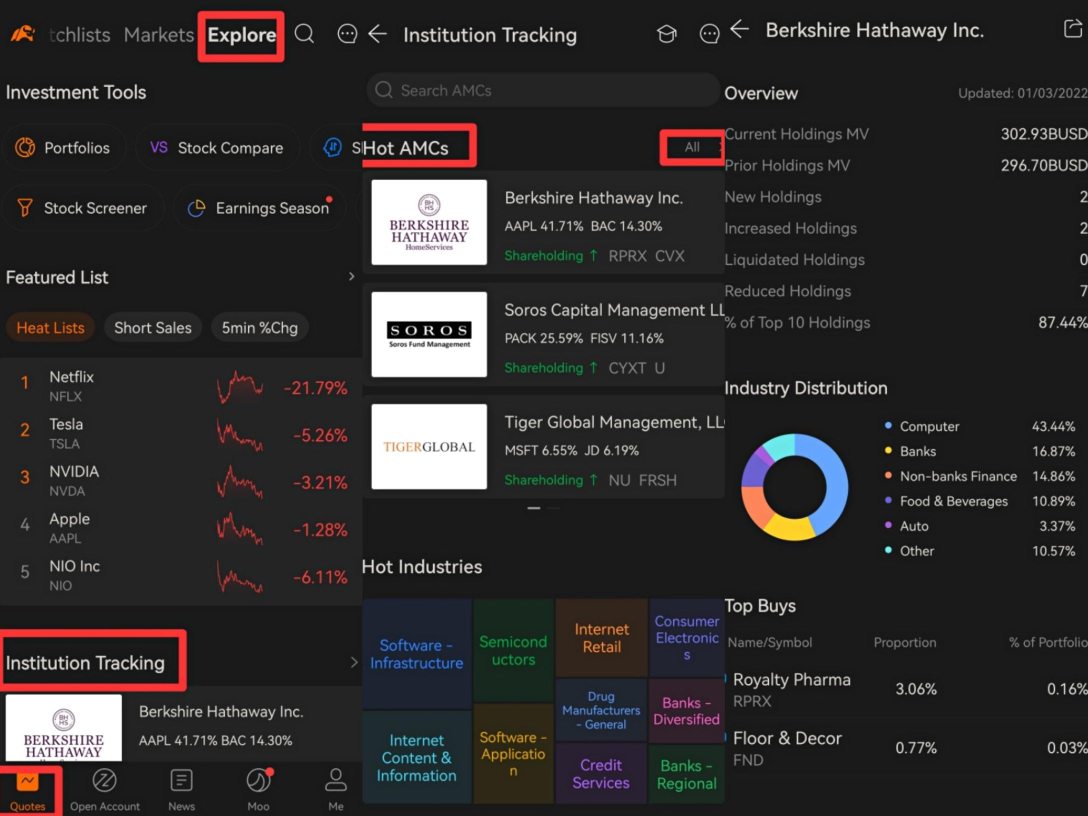Screen dimensions: 1088x816
Task: Tap the moomoo logo icon
Action: click(23, 34)
